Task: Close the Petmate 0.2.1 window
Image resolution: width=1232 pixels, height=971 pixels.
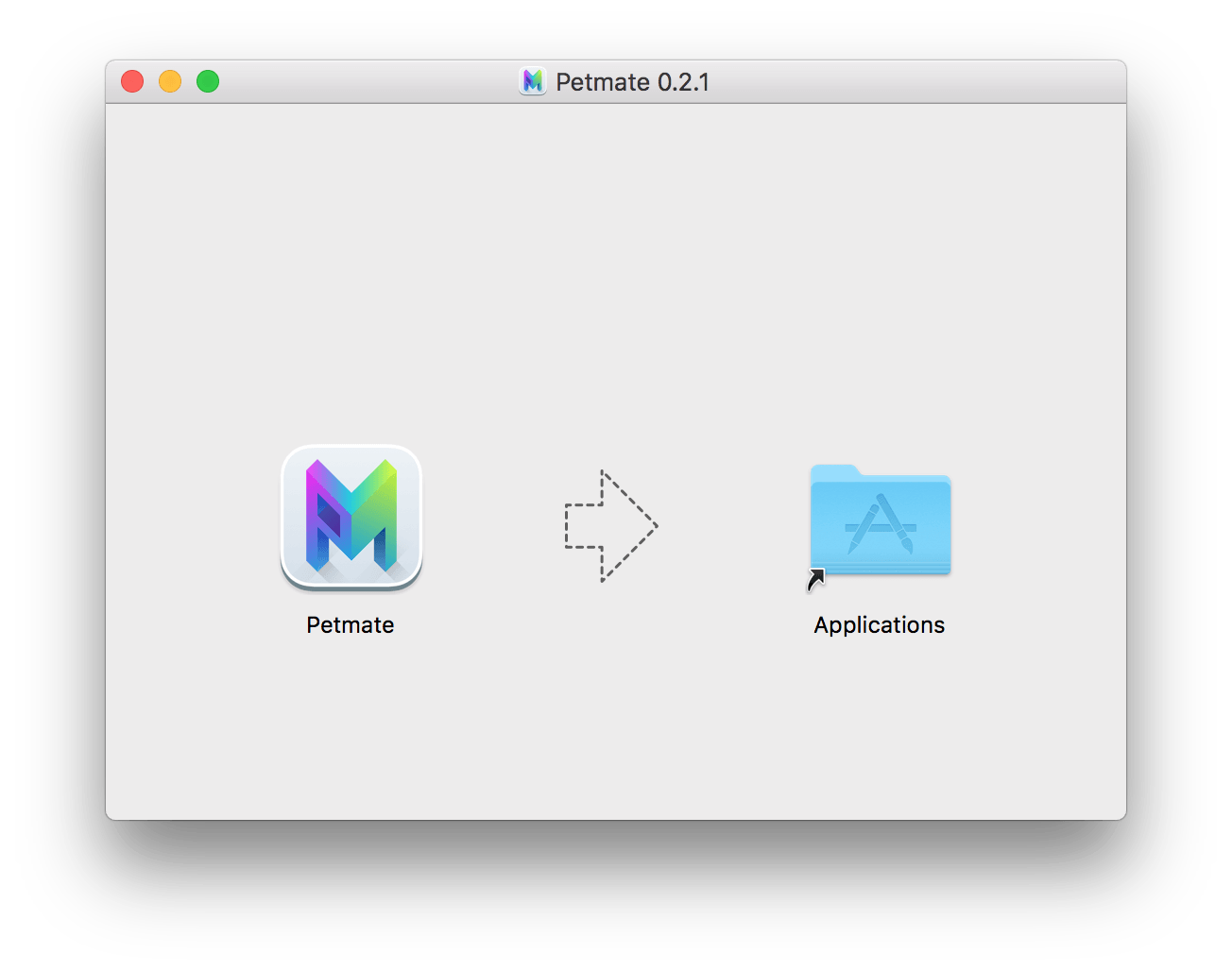Action: point(132,81)
